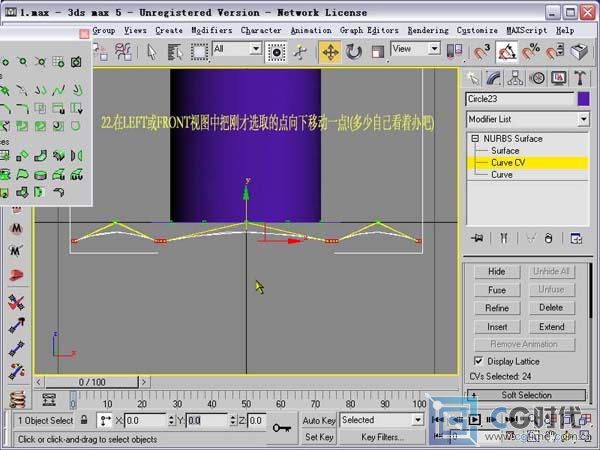This screenshot has height=450, width=600.
Task: Open the Character menu
Action: 261,30
